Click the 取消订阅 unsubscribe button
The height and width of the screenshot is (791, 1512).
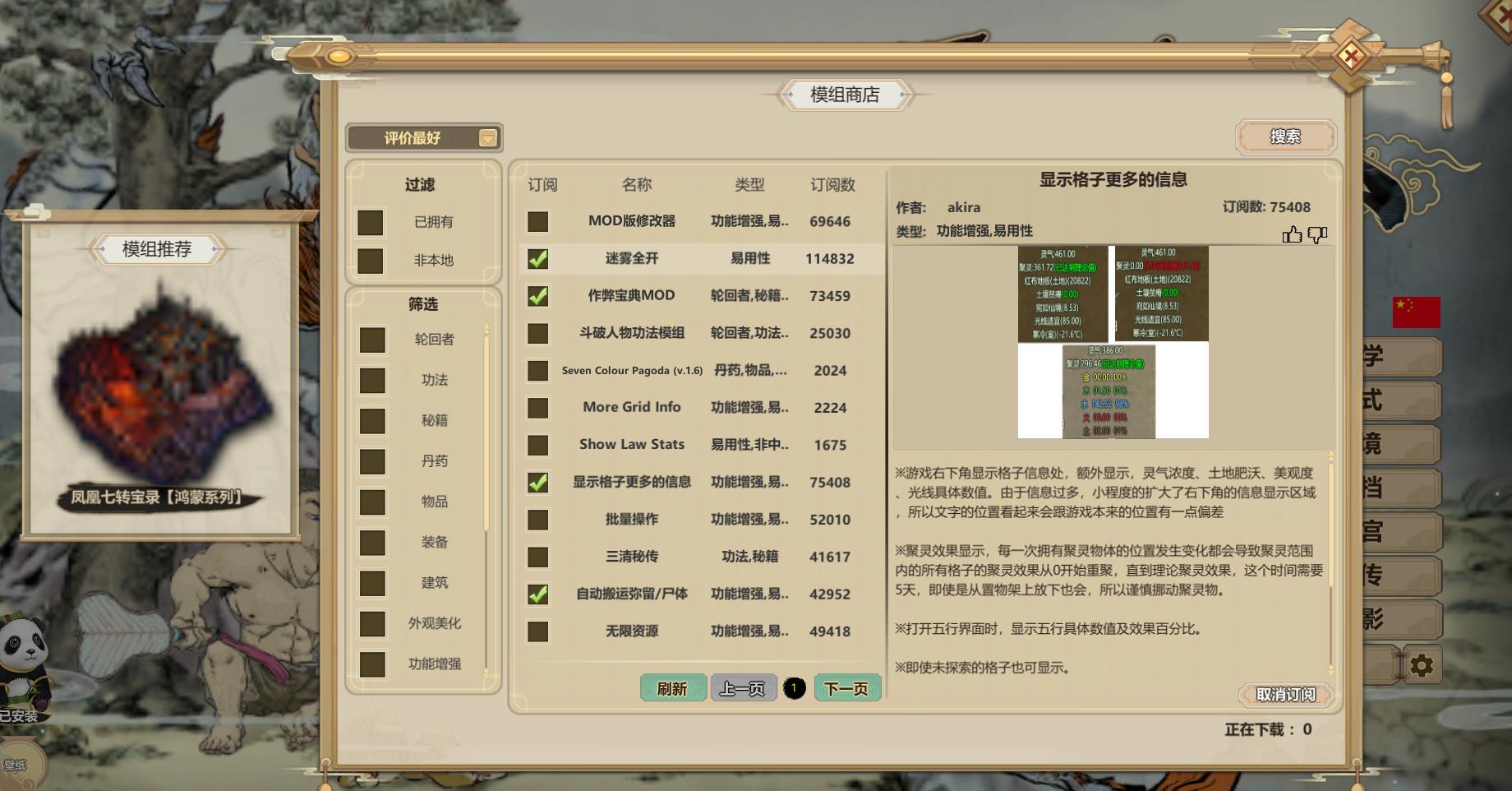click(x=1285, y=695)
